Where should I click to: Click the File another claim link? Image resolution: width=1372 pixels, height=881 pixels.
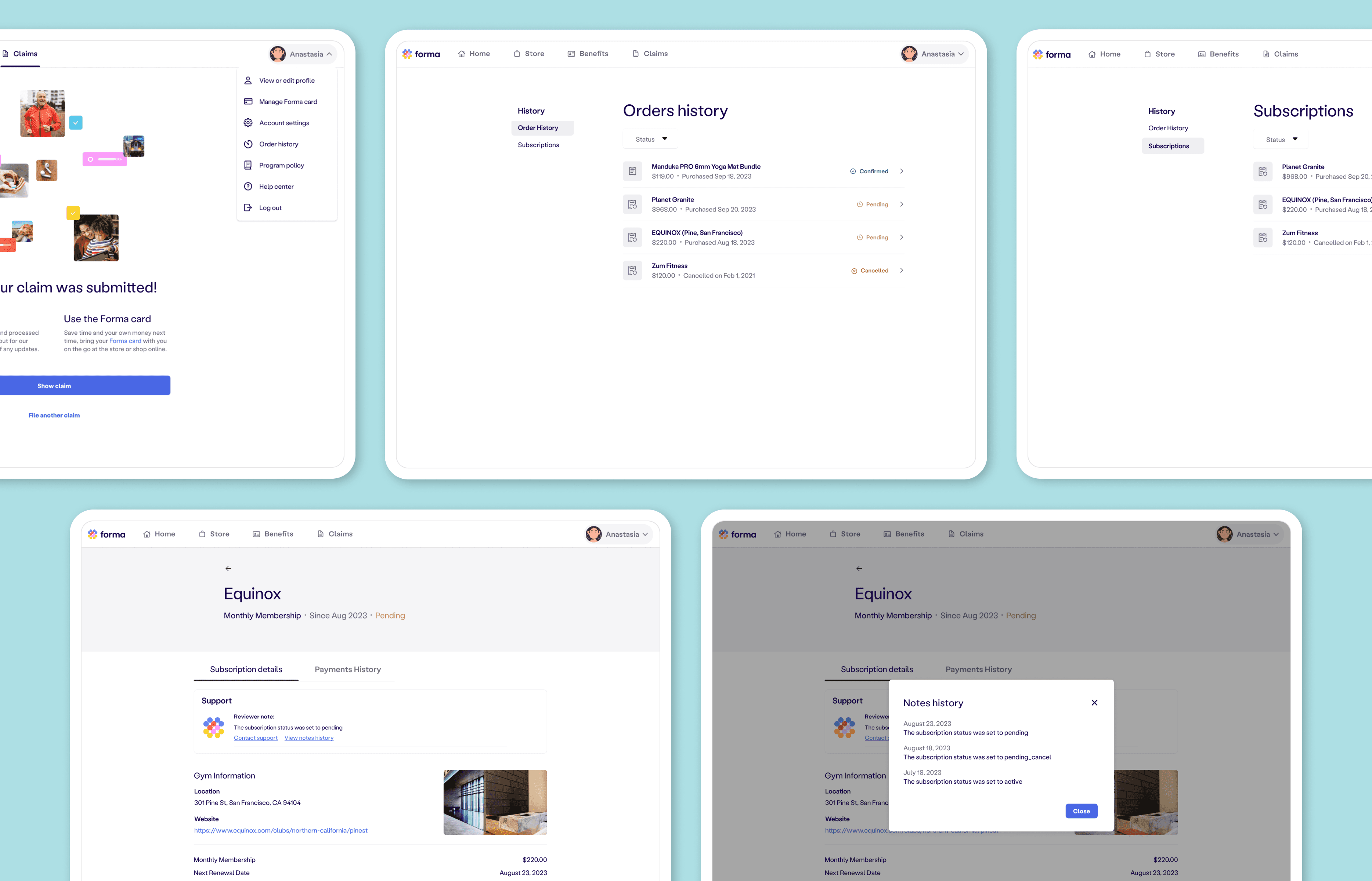click(54, 415)
